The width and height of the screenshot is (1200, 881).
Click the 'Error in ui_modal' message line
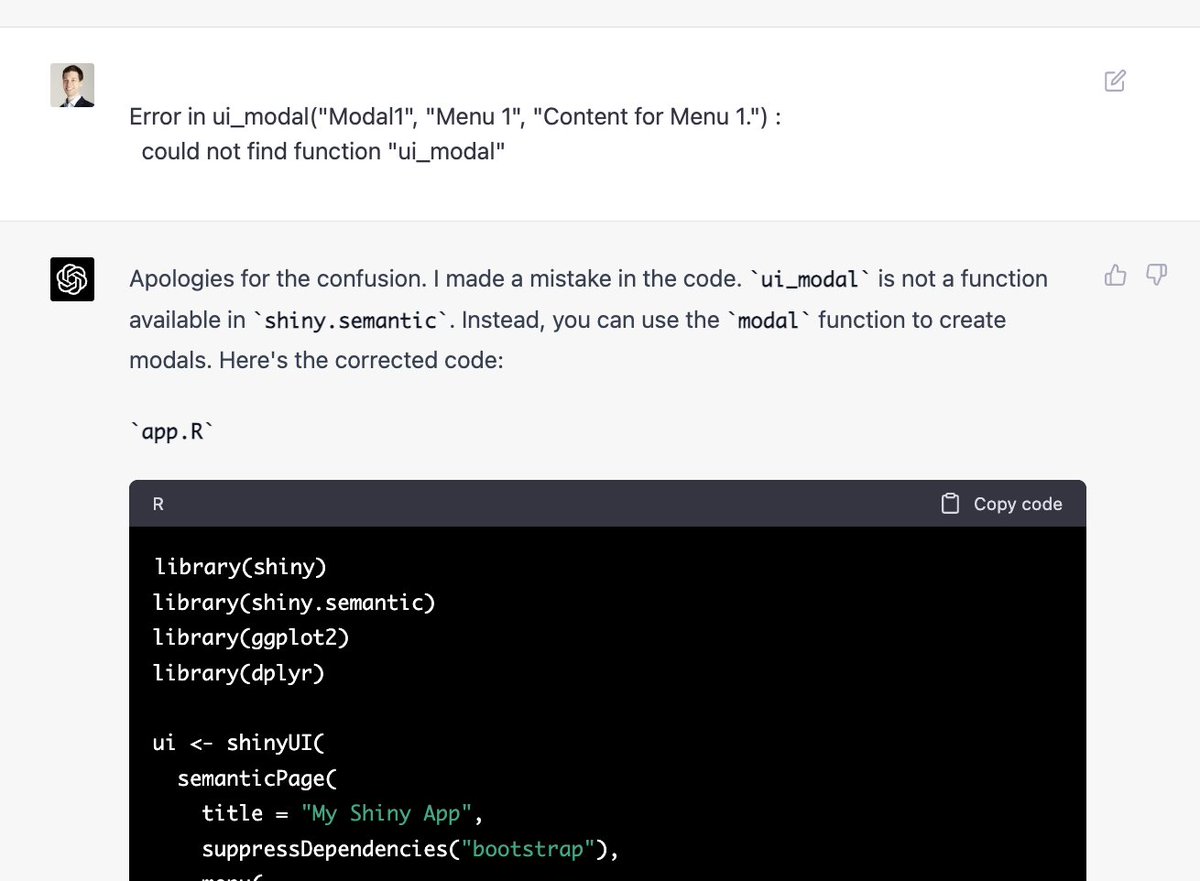(x=455, y=117)
